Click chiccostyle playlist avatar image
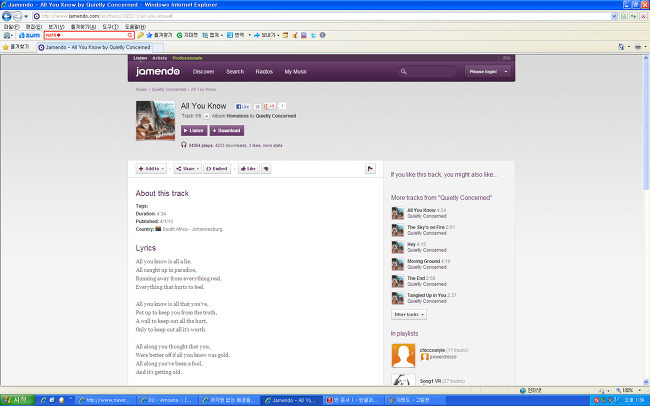Viewport: 650px width, 406px height. [403, 355]
